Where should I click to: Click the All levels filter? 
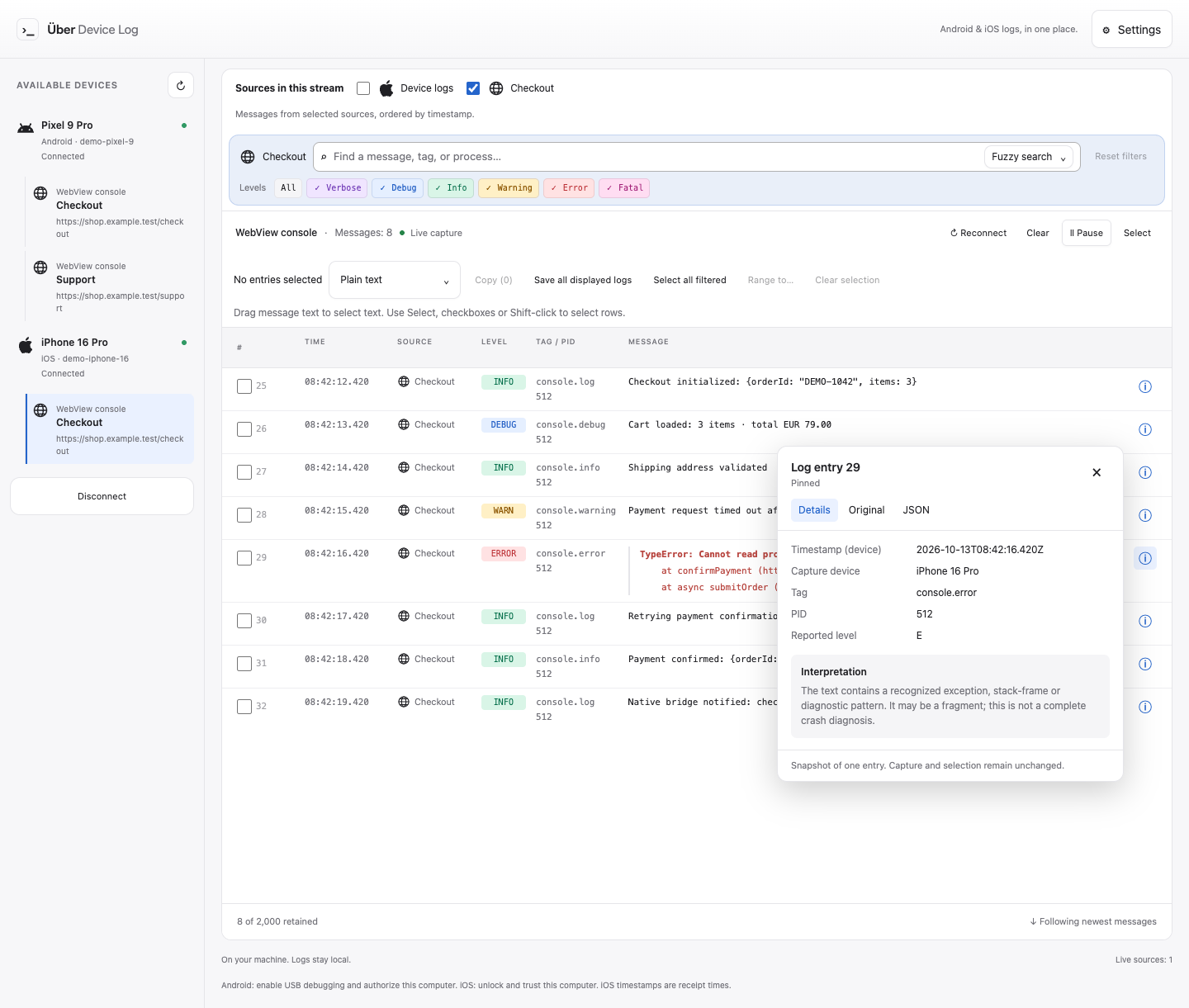[288, 188]
